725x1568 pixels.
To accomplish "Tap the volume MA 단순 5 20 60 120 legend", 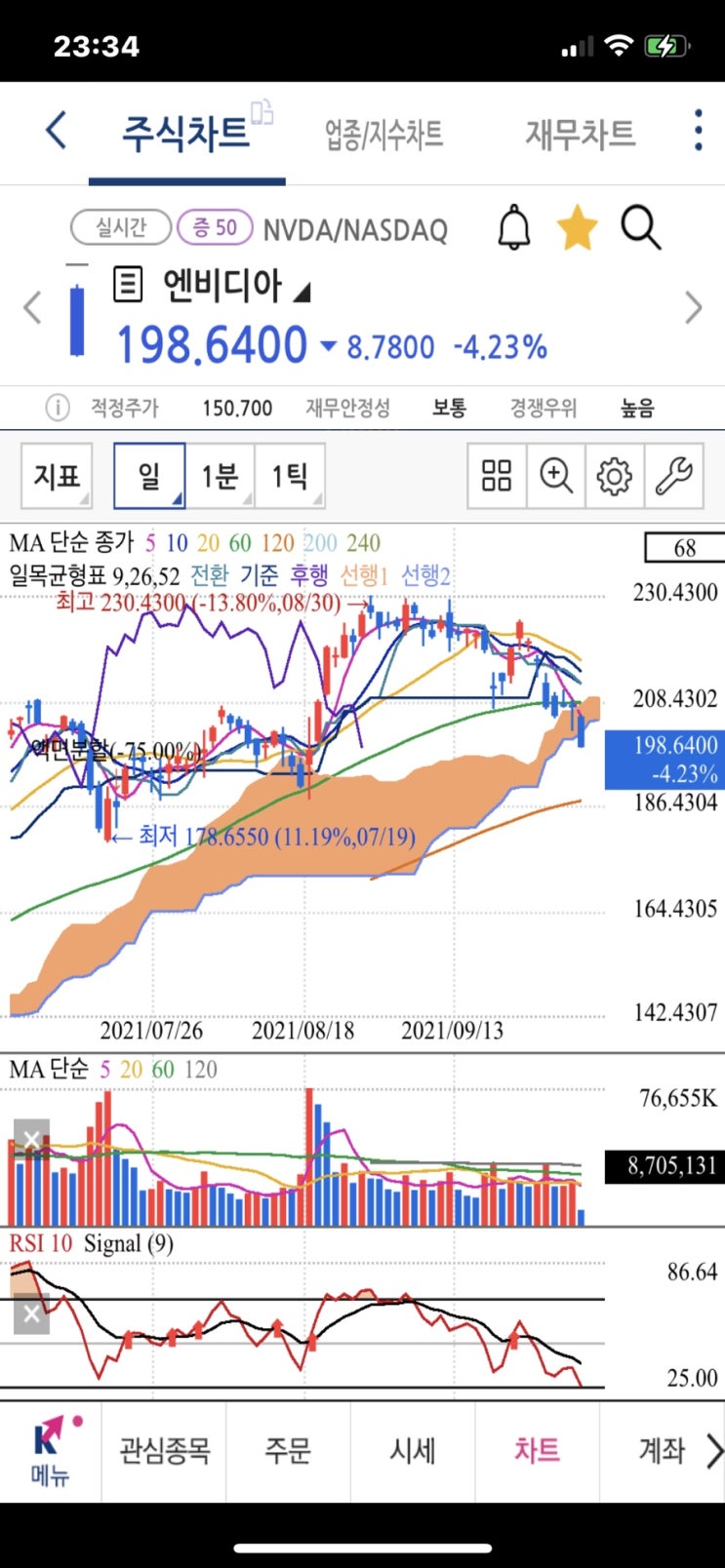I will [113, 1069].
